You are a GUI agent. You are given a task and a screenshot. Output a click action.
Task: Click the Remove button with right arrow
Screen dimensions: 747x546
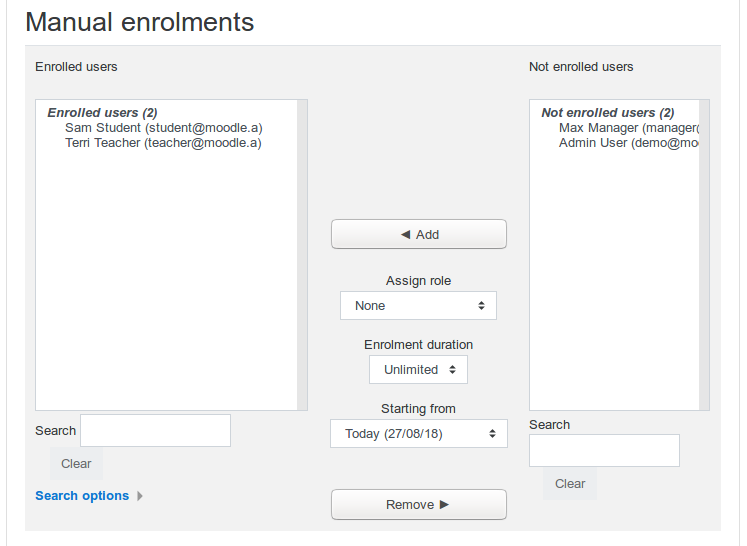pos(419,504)
